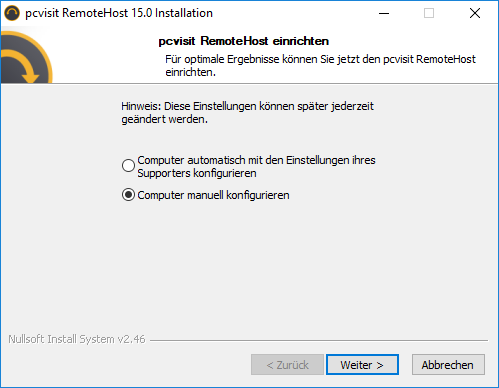
Task: Click 'geändert werden.' line of the hint
Action: point(165,119)
